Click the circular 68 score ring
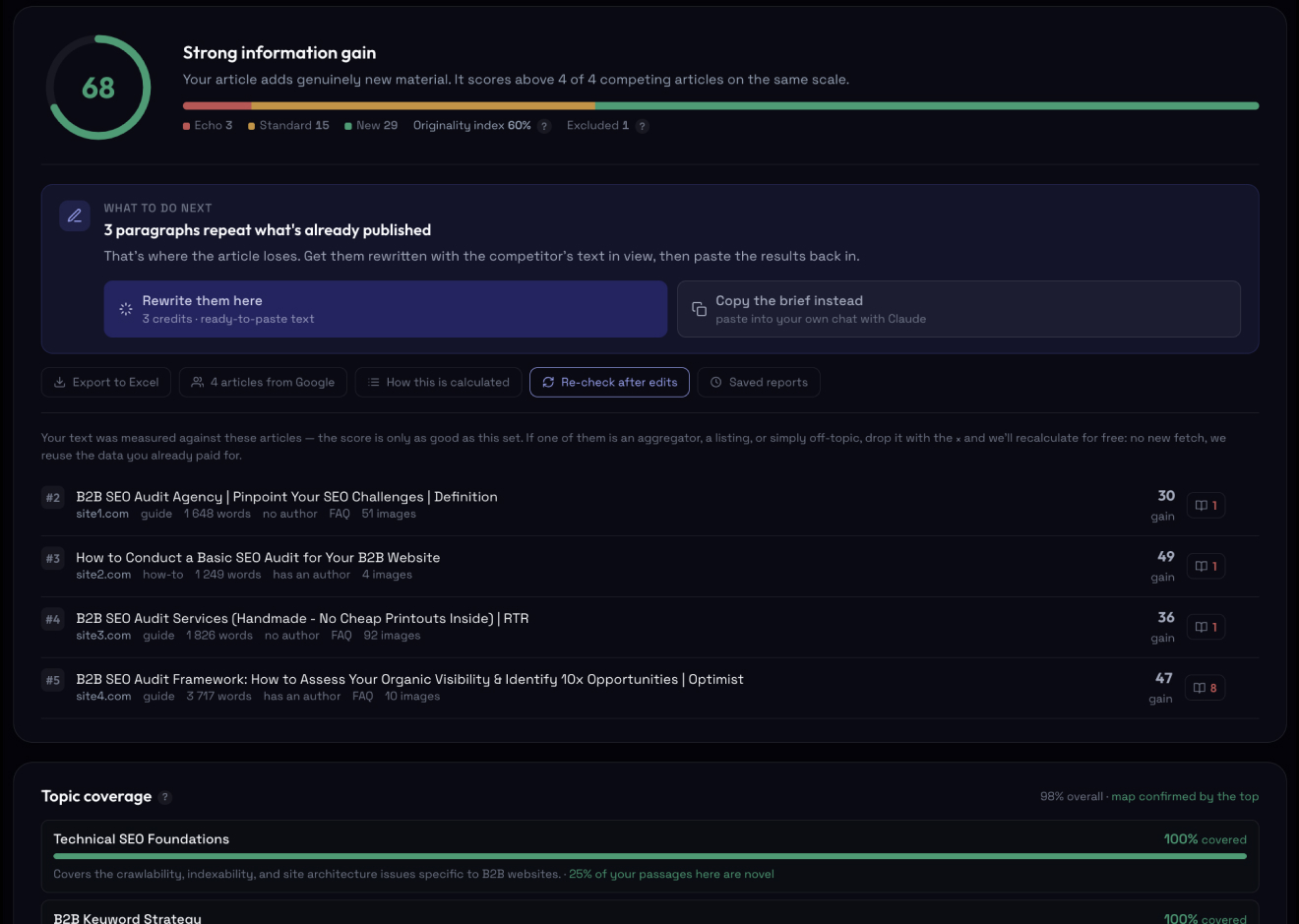The image size is (1299, 924). (x=98, y=88)
